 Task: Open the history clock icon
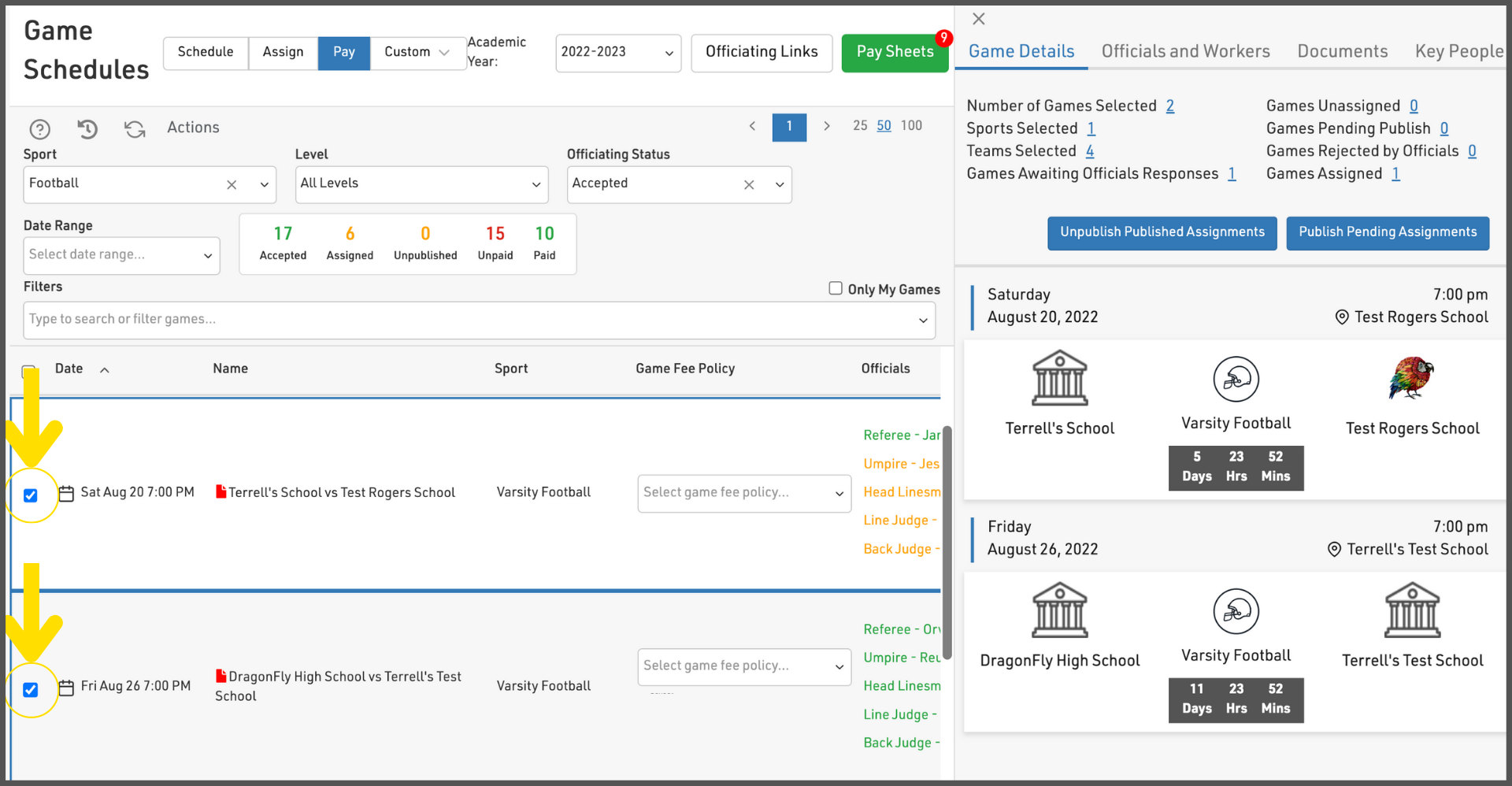[87, 128]
